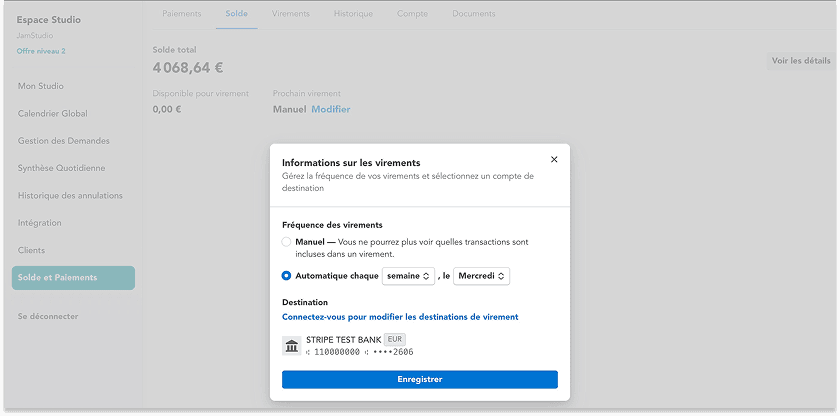
Task: Open the semaine frequency dropdown
Action: (x=408, y=276)
